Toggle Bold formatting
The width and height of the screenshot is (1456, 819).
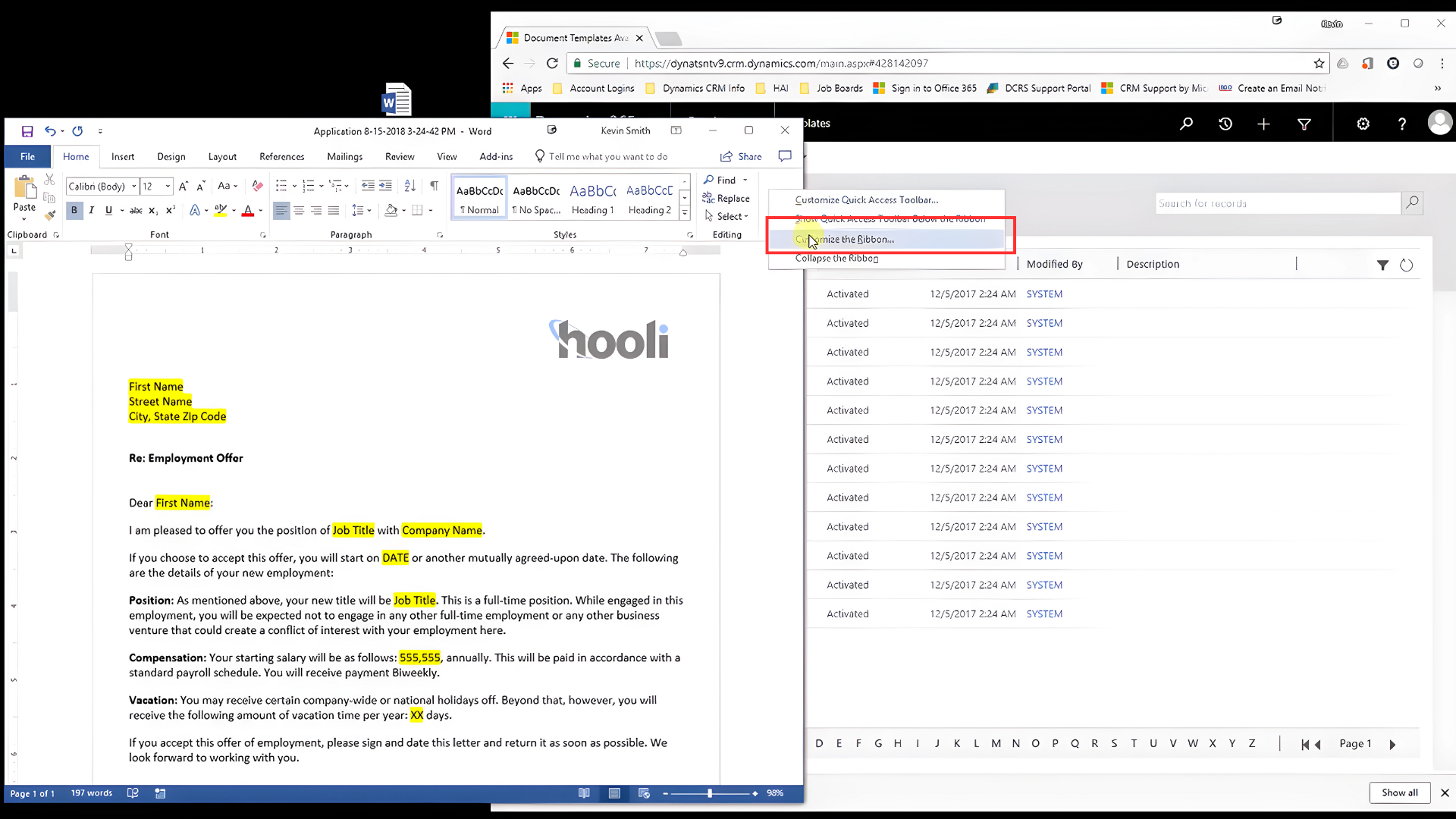pyautogui.click(x=74, y=211)
